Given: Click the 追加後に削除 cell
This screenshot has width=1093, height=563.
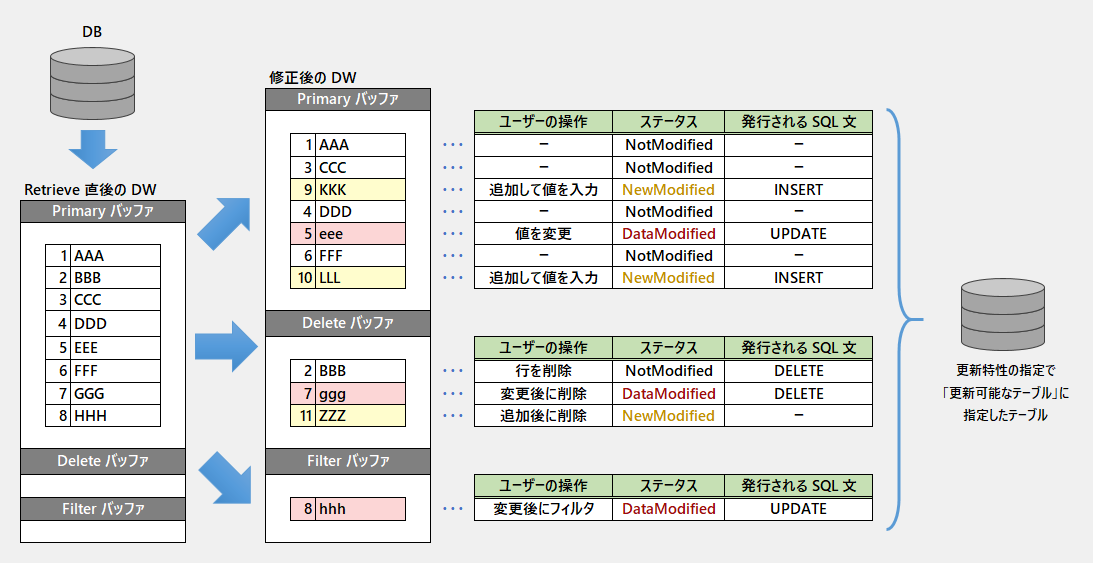Looking at the screenshot, I should 543,416.
